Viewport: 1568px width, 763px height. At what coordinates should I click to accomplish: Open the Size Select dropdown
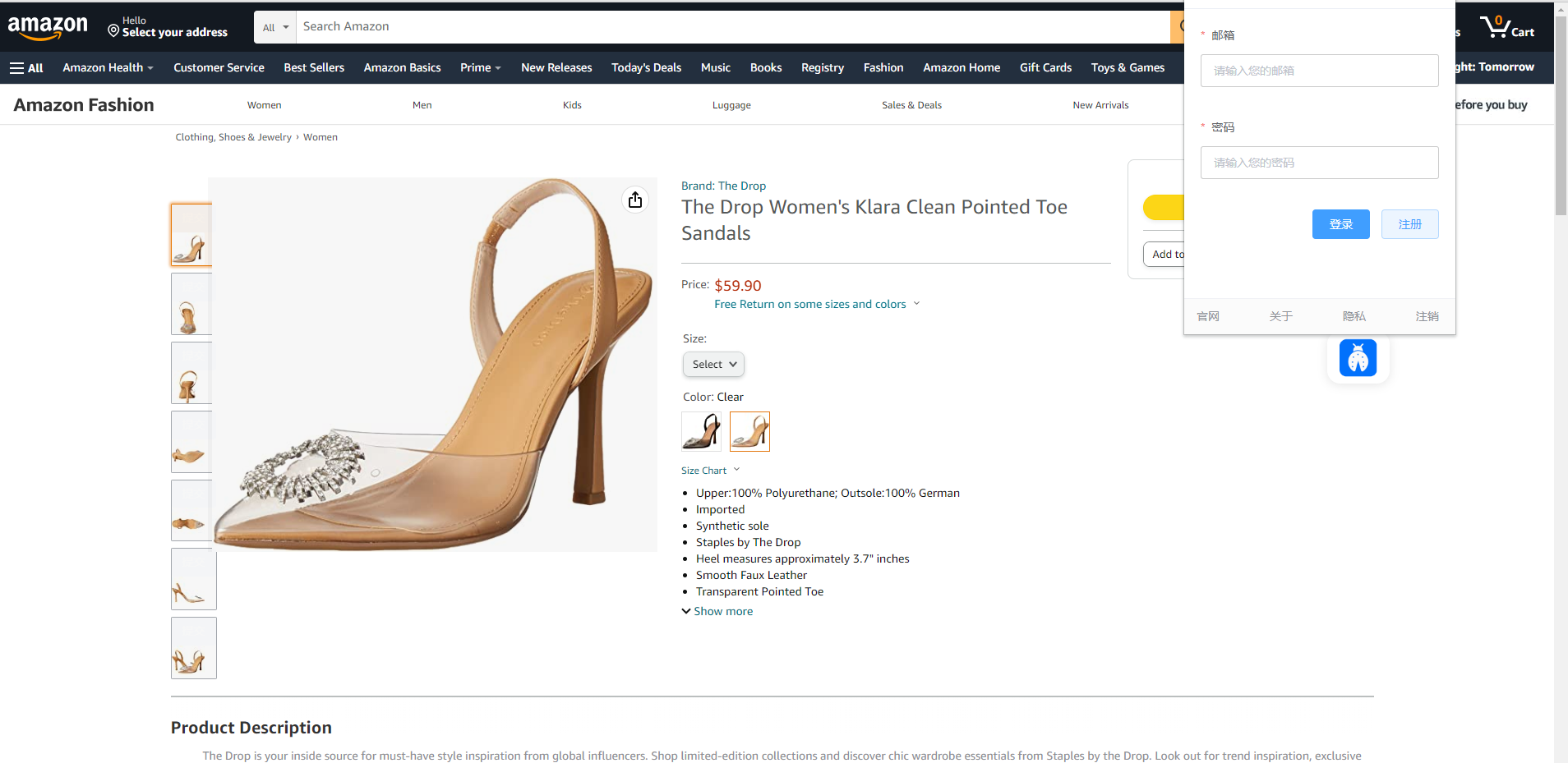tap(713, 365)
